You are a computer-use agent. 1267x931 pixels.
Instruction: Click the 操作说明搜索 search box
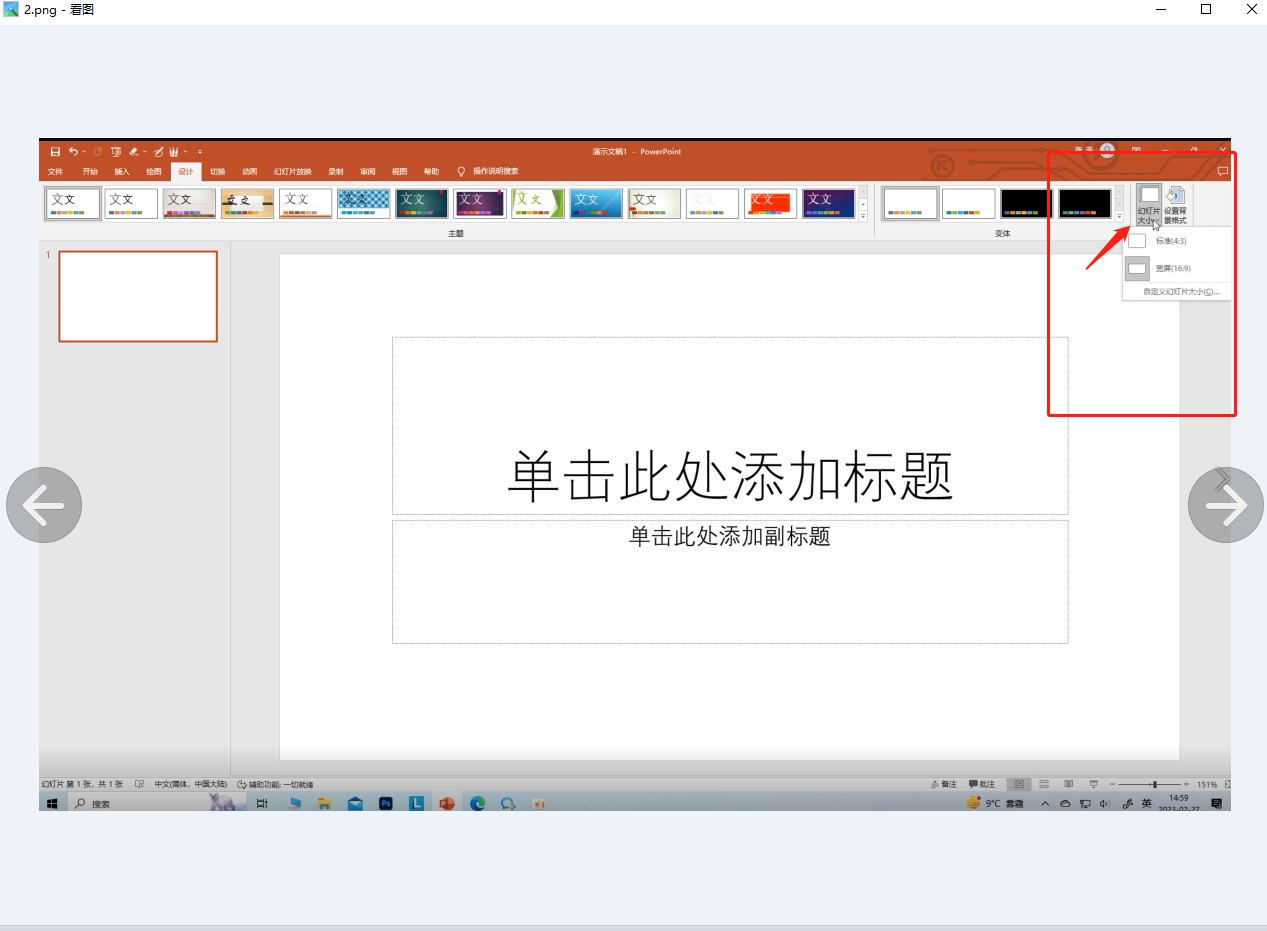point(496,172)
